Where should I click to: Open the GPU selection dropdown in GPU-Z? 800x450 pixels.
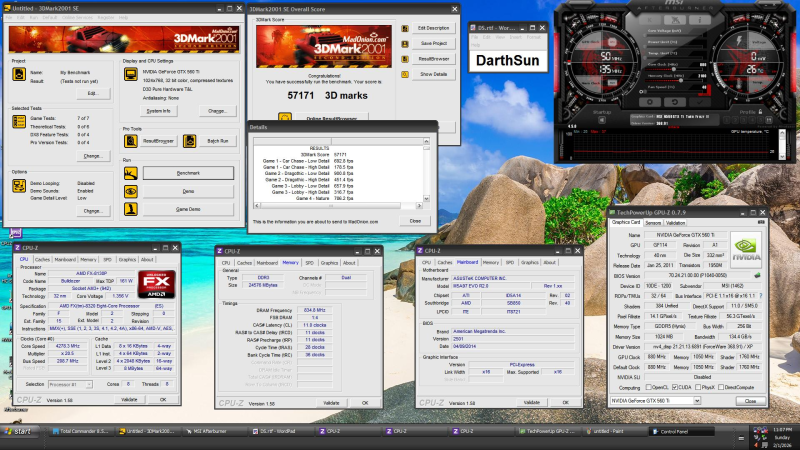697,401
